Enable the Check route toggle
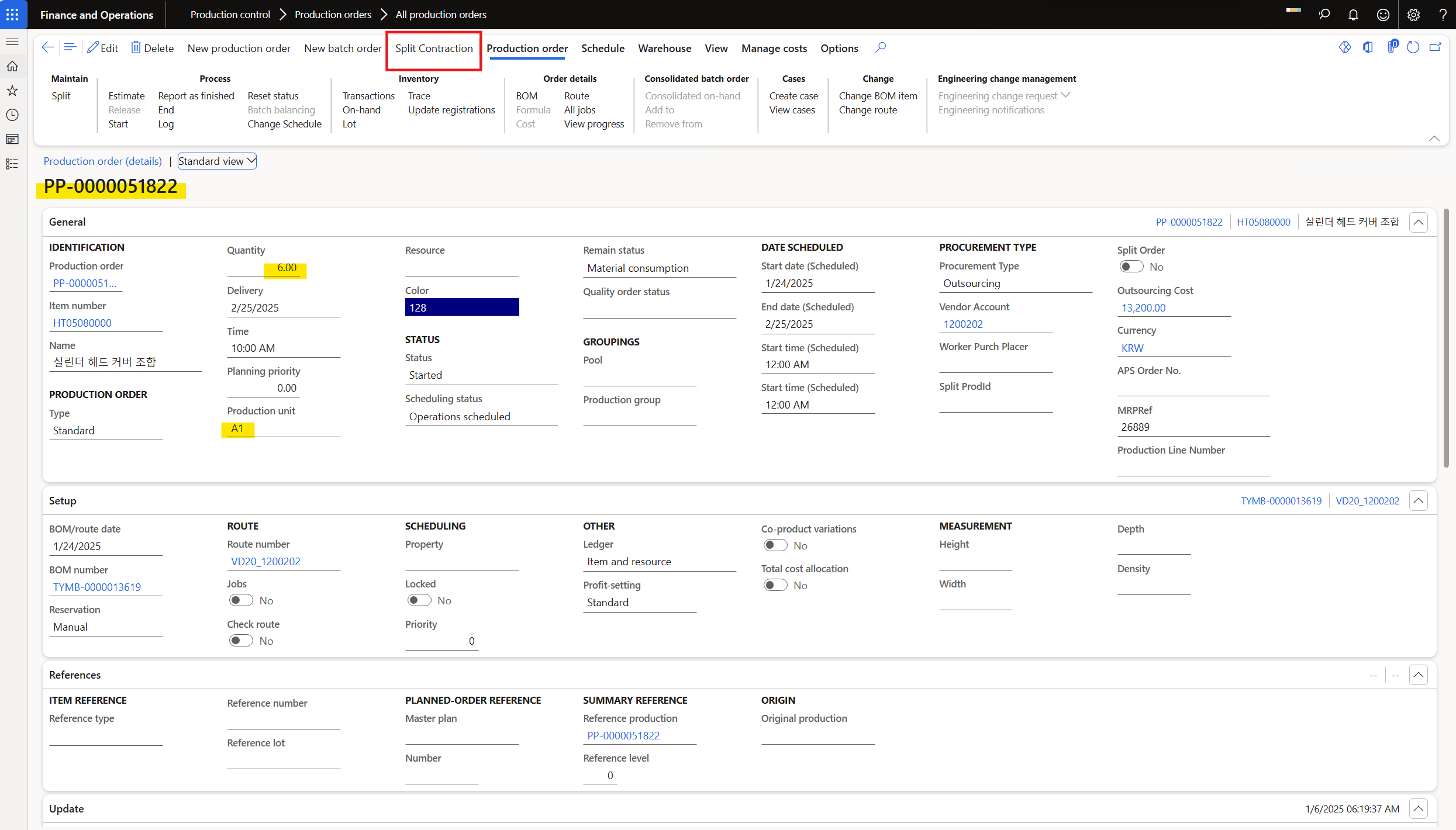Viewport: 1456px width, 830px height. click(x=241, y=641)
